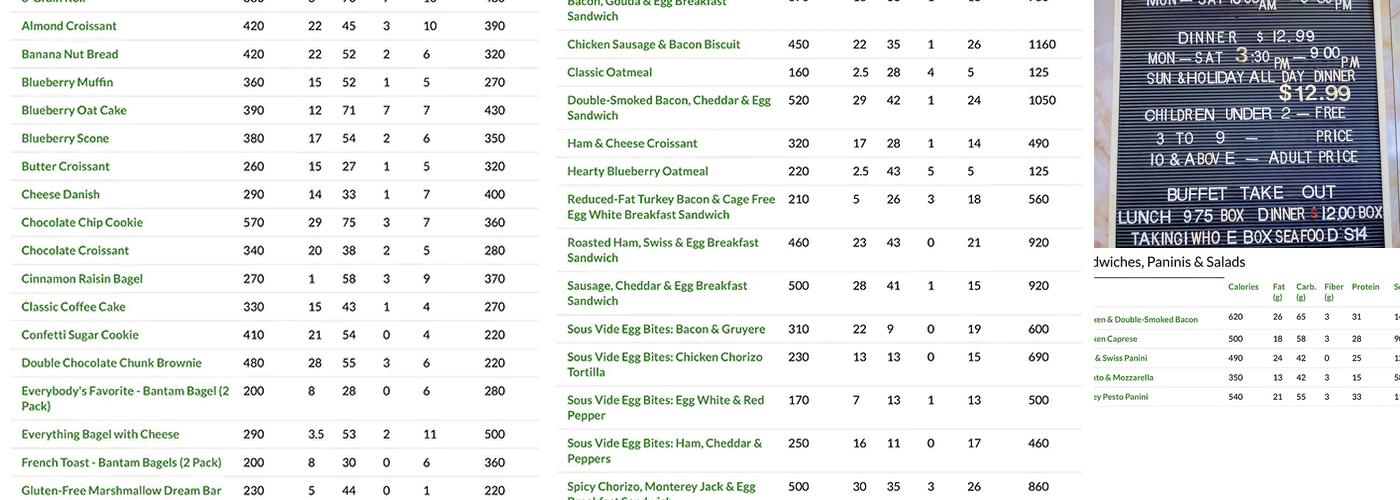The height and width of the screenshot is (500, 1400).
Task: Open the Gluten-Free Marshmallow Dream Bar link
Action: click(121, 491)
